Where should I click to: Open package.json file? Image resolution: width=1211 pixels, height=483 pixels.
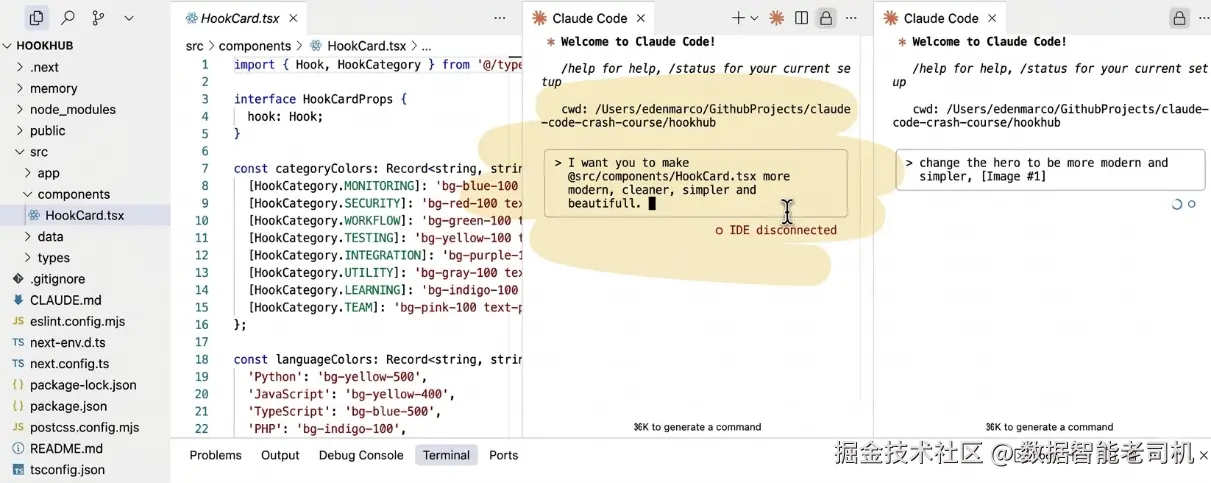pos(68,406)
